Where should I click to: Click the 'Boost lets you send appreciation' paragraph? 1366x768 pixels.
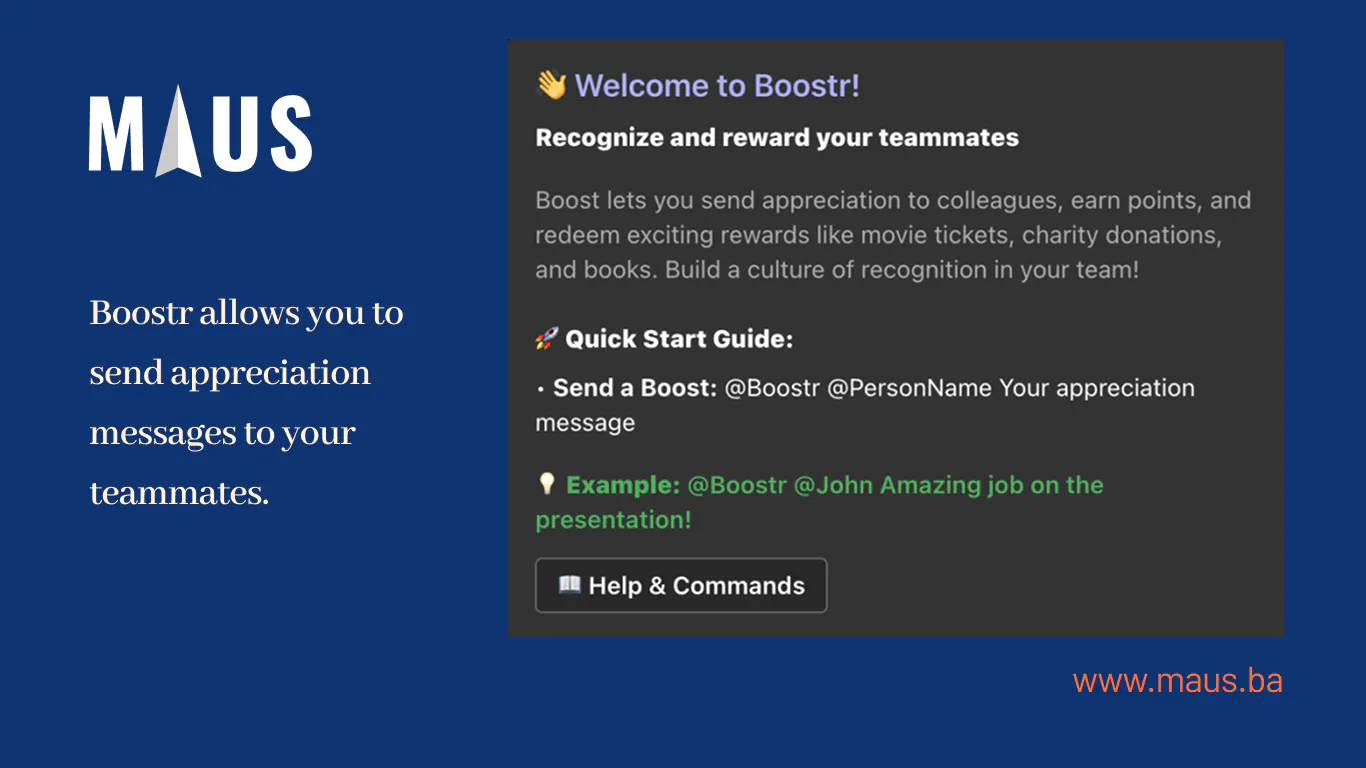(x=893, y=235)
